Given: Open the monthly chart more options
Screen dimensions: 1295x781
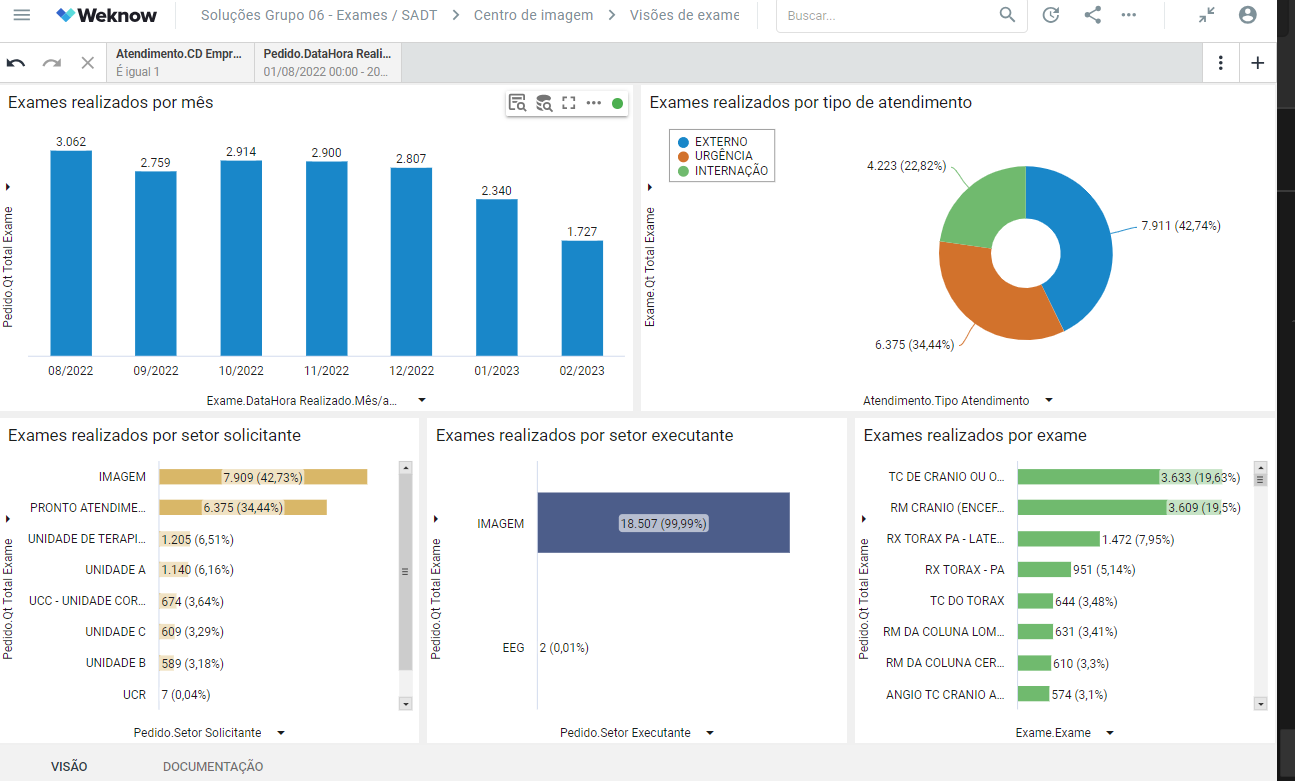Looking at the screenshot, I should pos(594,102).
